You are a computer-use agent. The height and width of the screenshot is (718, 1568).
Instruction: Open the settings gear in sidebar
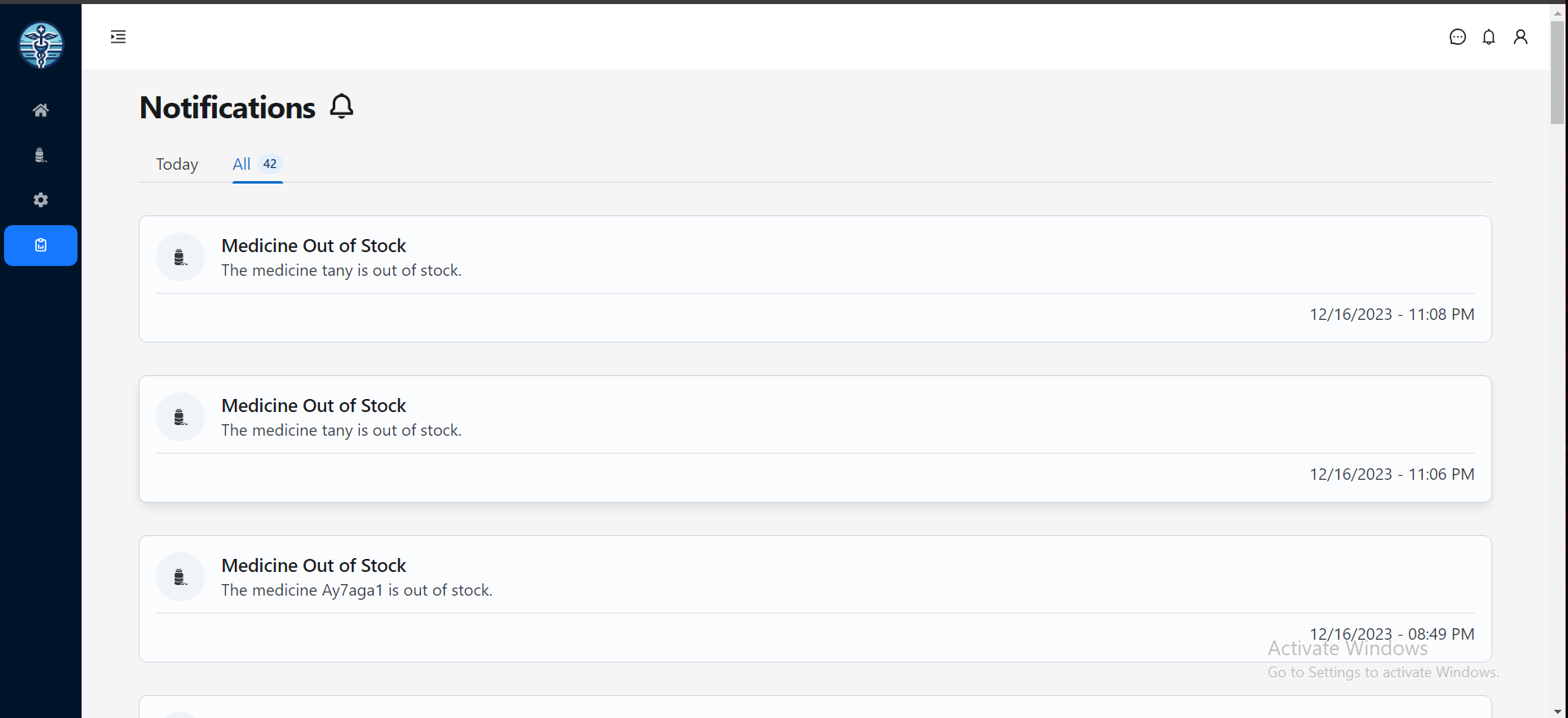pyautogui.click(x=41, y=200)
